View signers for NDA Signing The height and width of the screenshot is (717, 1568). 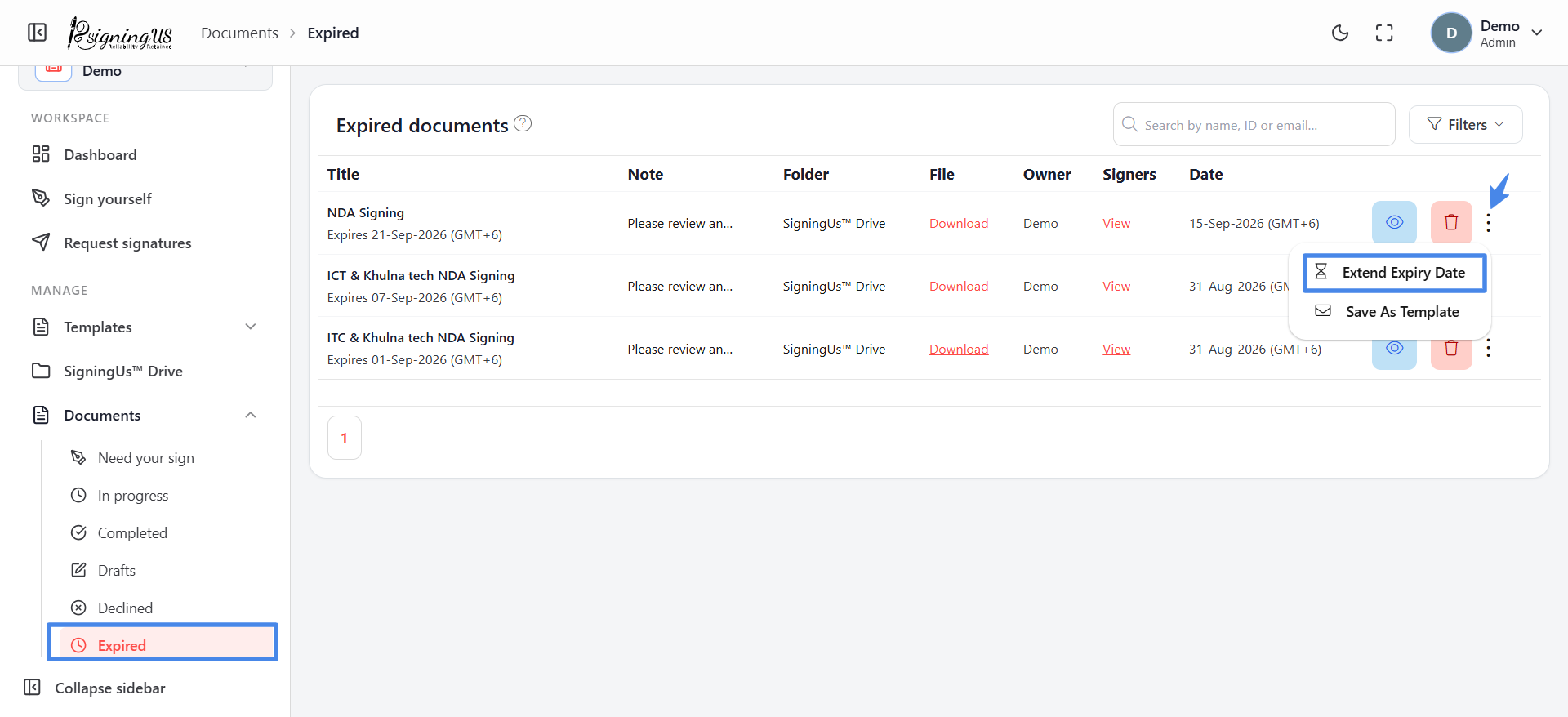click(x=1116, y=223)
